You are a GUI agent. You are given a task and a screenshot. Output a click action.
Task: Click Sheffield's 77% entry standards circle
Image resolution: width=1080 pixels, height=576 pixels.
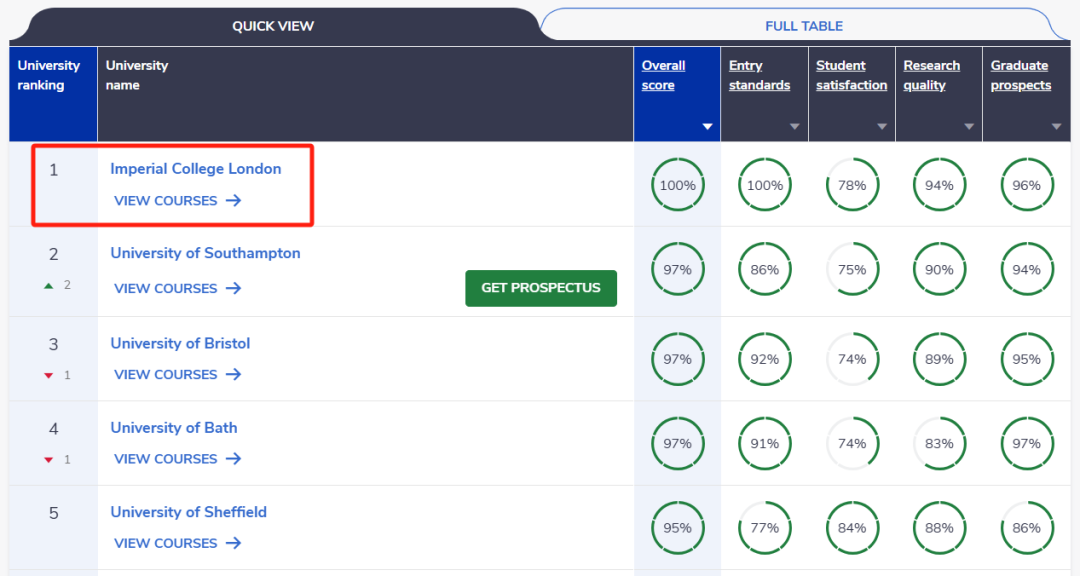coord(765,528)
